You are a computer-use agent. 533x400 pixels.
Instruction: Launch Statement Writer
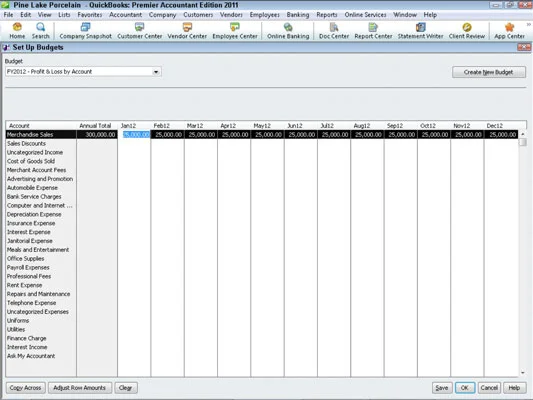pyautogui.click(x=420, y=31)
